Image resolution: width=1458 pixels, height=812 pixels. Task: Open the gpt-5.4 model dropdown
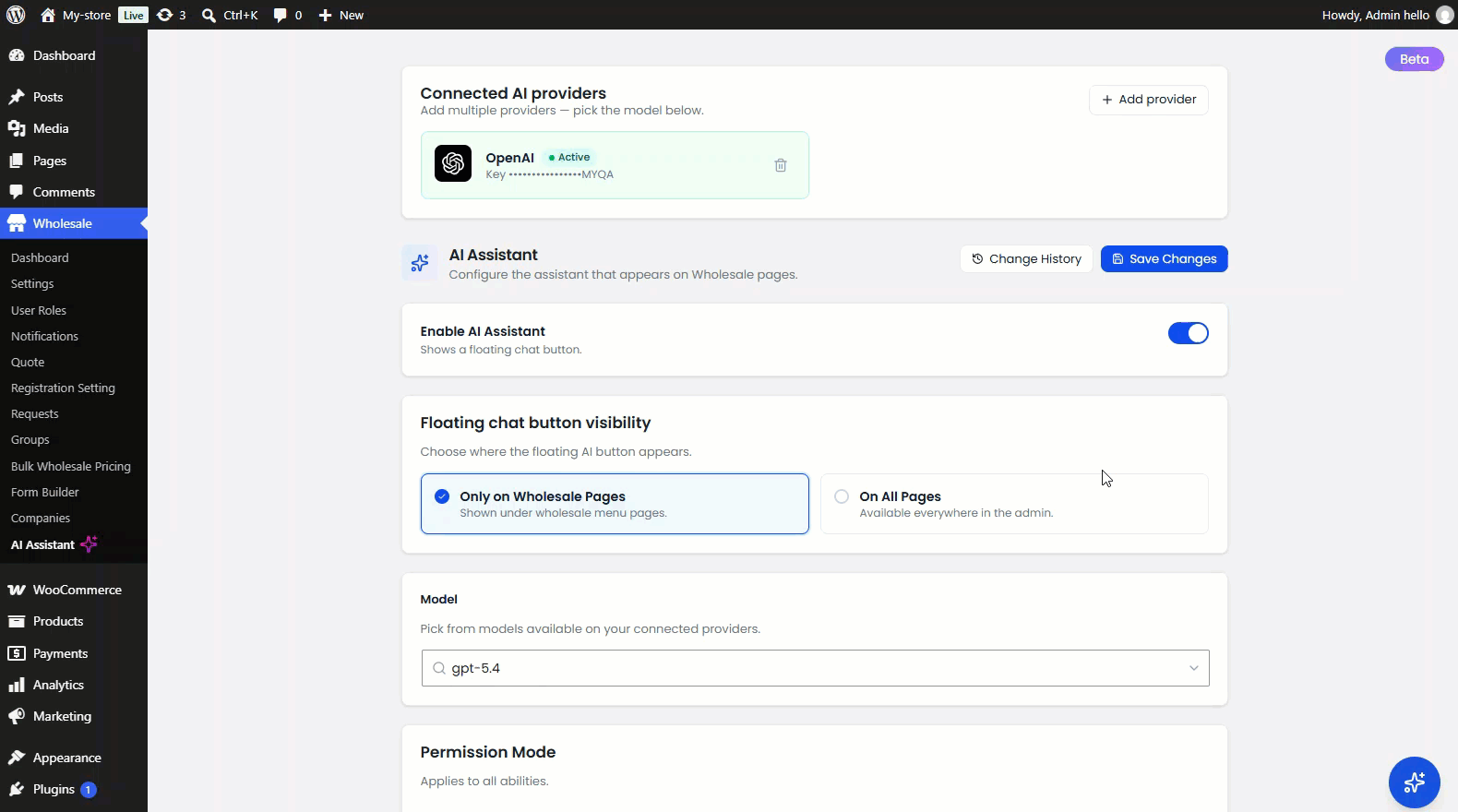[x=815, y=668]
